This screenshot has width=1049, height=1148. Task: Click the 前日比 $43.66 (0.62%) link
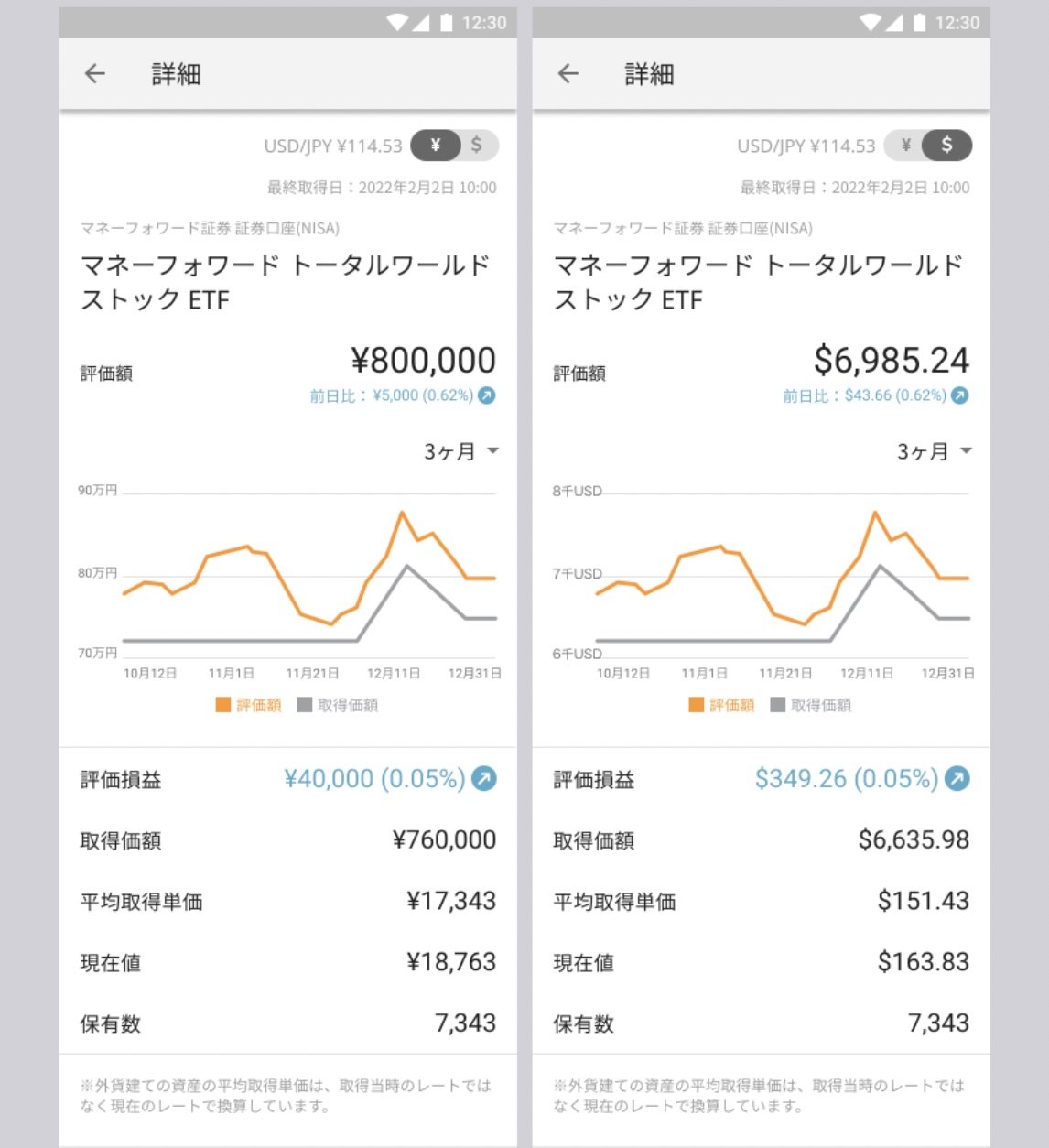(x=865, y=395)
